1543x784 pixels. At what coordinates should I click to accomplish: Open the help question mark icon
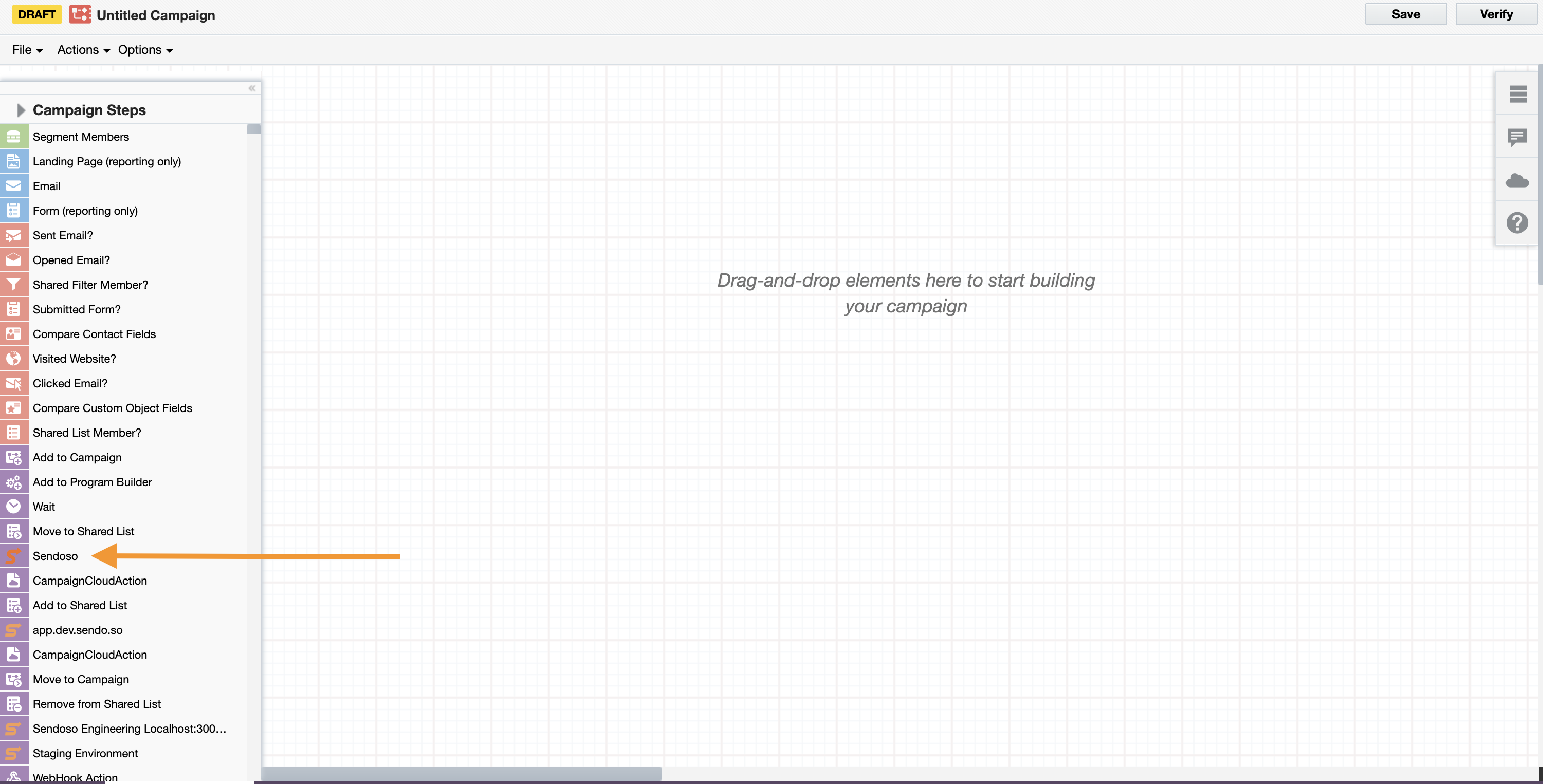[1517, 223]
